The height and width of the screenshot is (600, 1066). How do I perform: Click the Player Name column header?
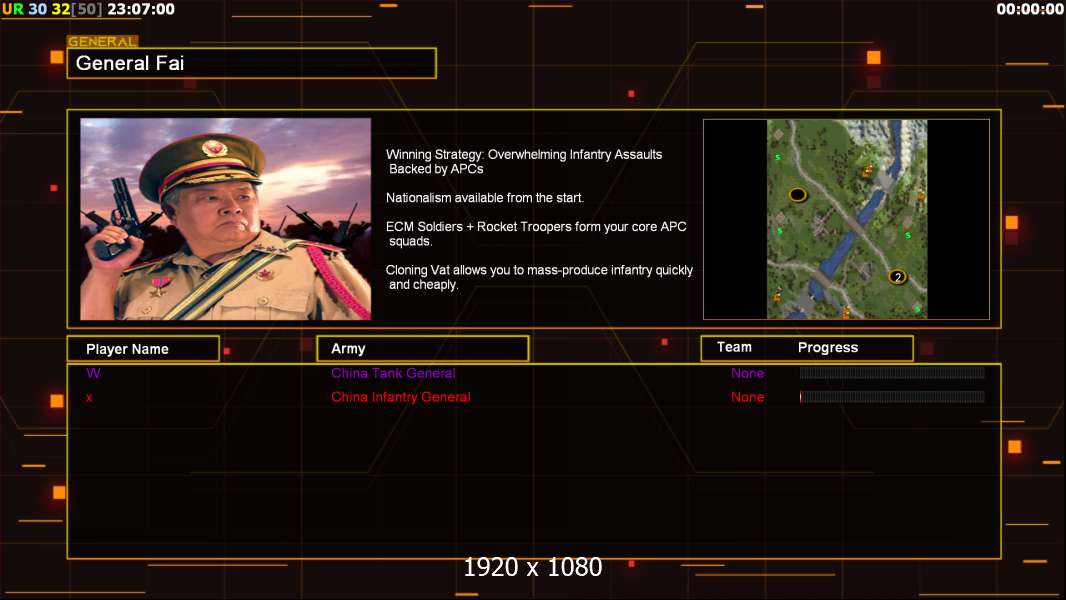tap(143, 349)
